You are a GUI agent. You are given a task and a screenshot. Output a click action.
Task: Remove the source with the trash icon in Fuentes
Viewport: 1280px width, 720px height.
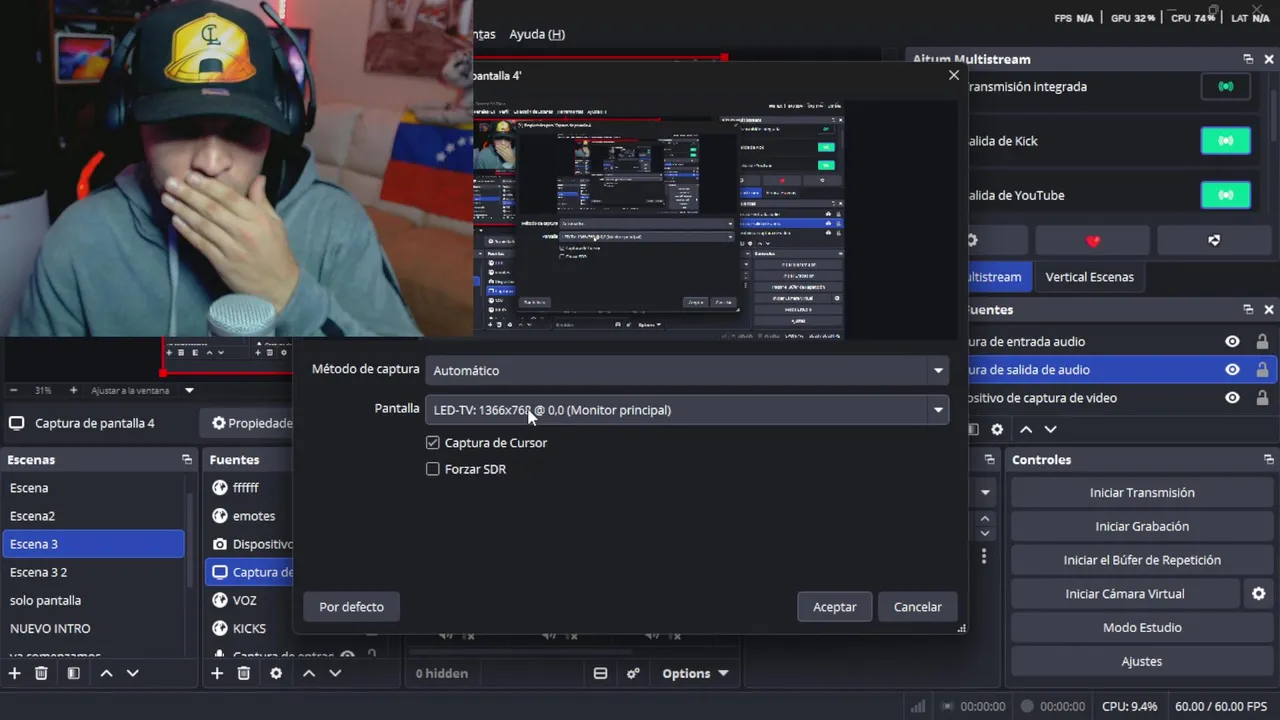pyautogui.click(x=243, y=673)
